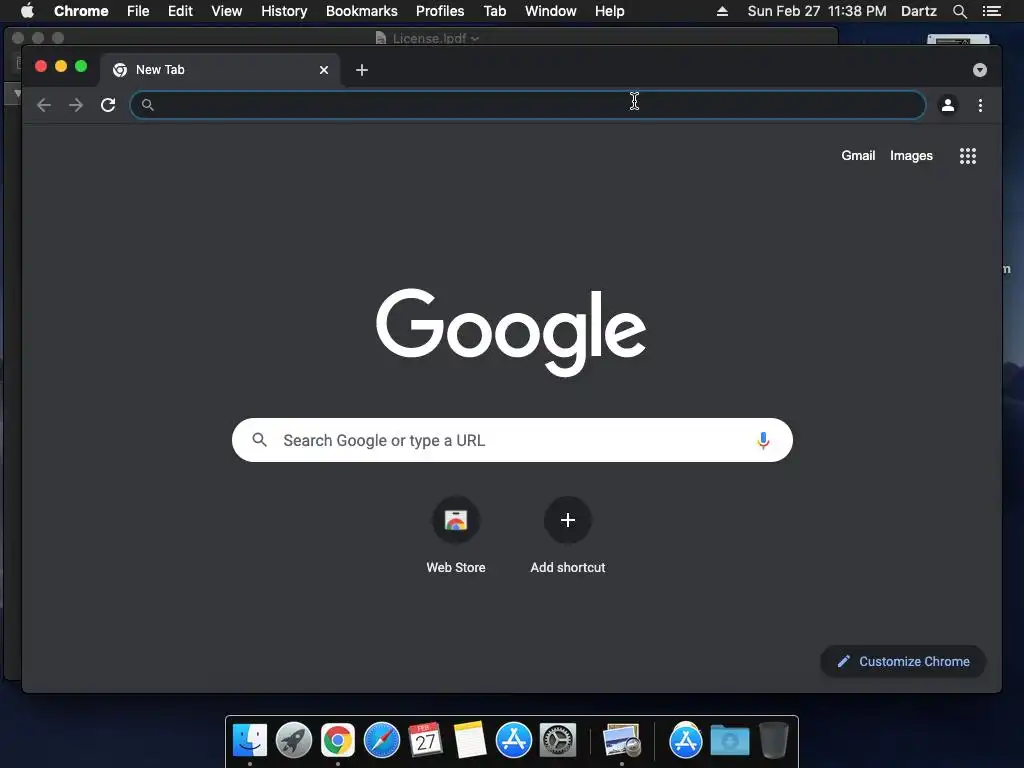Open Spotlight search in menu bar
The image size is (1024, 768).
[x=959, y=11]
